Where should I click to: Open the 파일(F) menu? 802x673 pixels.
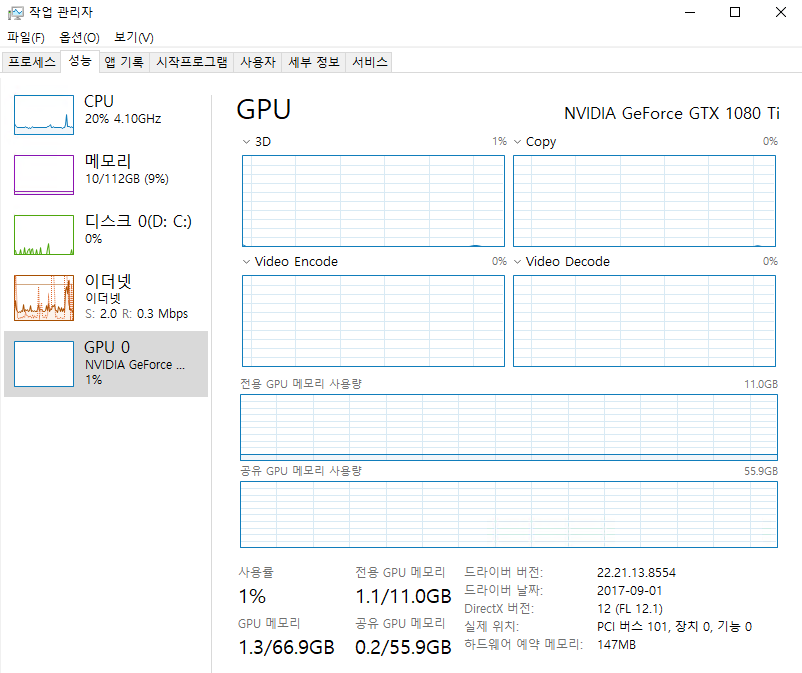click(26, 37)
